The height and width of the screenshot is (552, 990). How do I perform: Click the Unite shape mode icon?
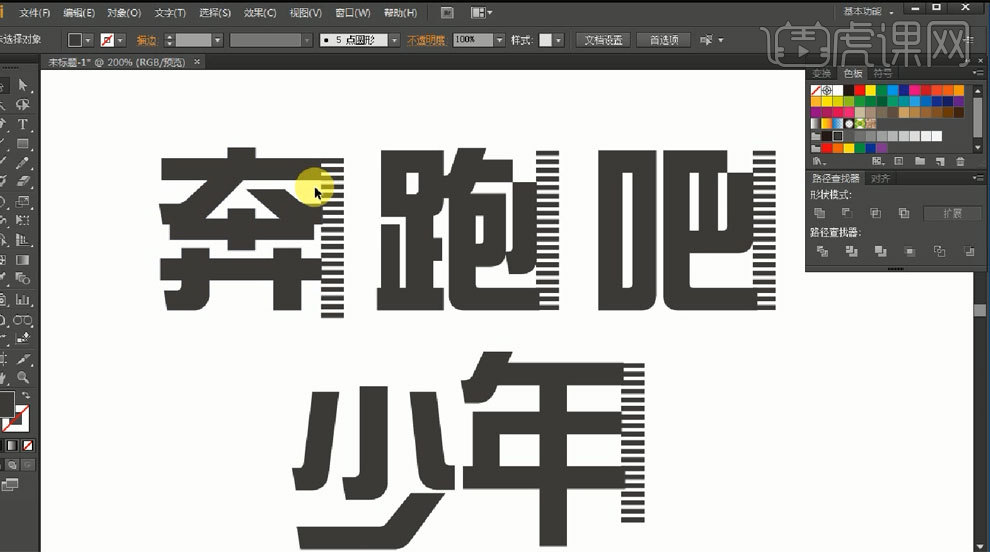point(820,213)
